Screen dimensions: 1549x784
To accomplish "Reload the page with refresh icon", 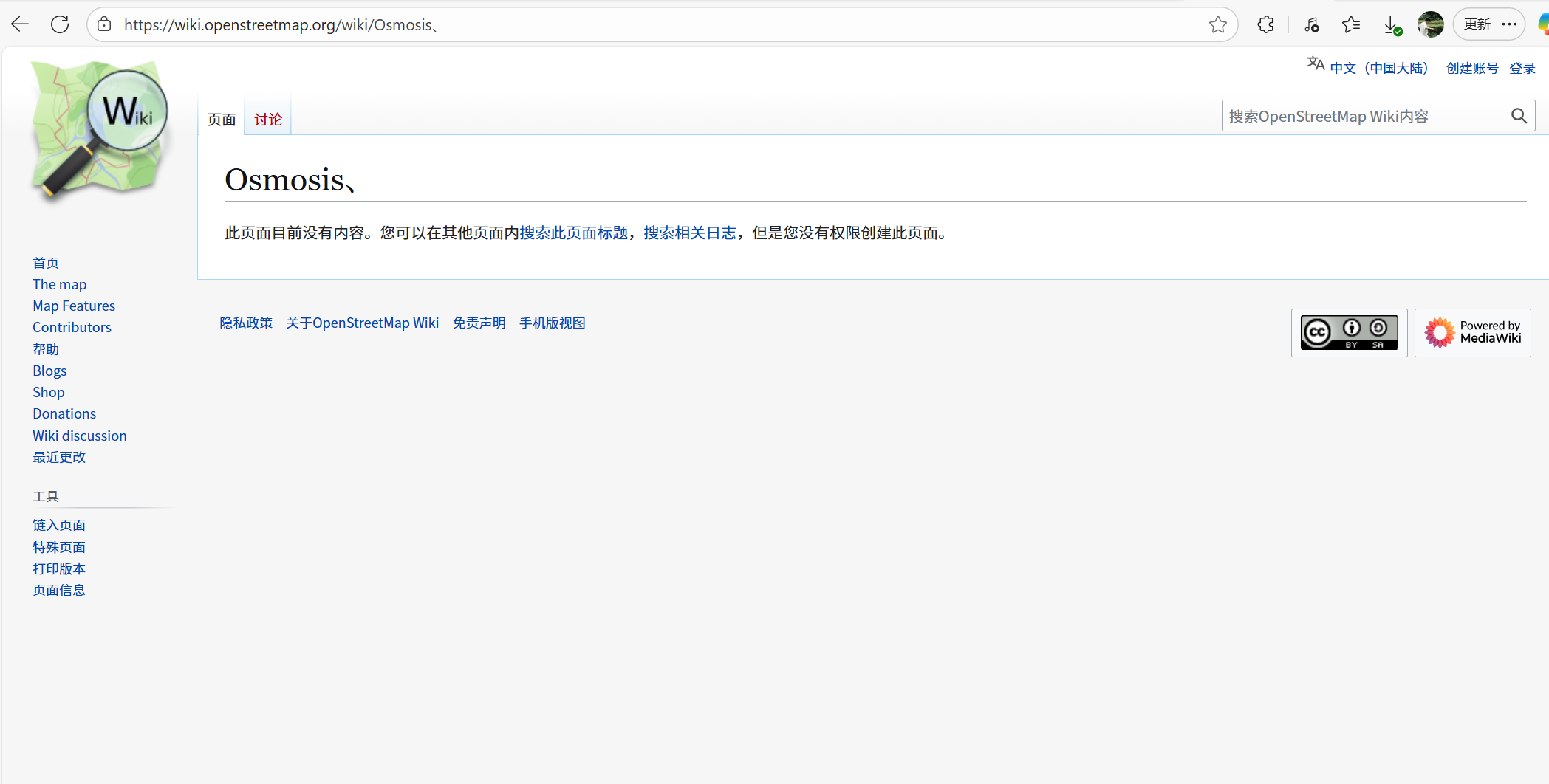I will (60, 24).
